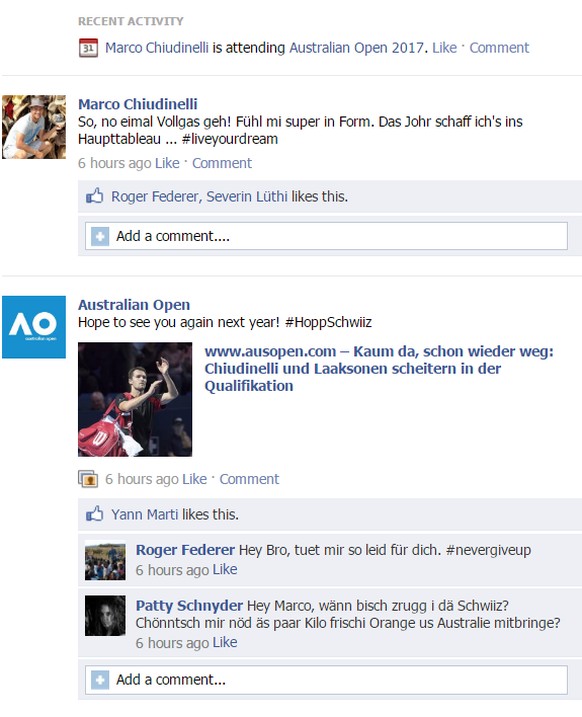Image resolution: width=582 pixels, height=717 pixels.
Task: Comment on the Australian Open post
Action: point(249,479)
